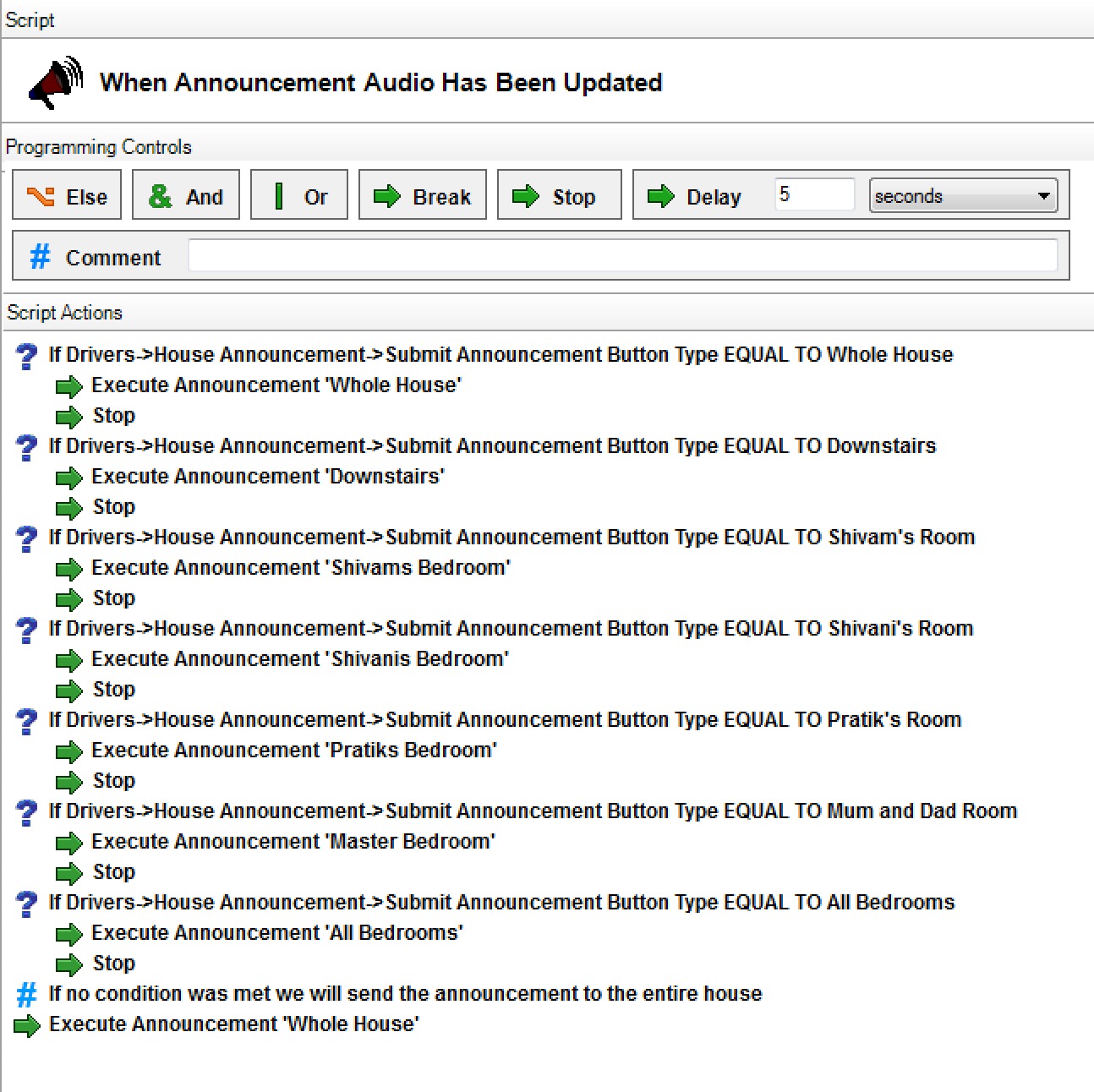Click the green arrow on Execute Announcement 'Whole House'
Image resolution: width=1094 pixels, height=1092 pixels.
click(x=69, y=387)
